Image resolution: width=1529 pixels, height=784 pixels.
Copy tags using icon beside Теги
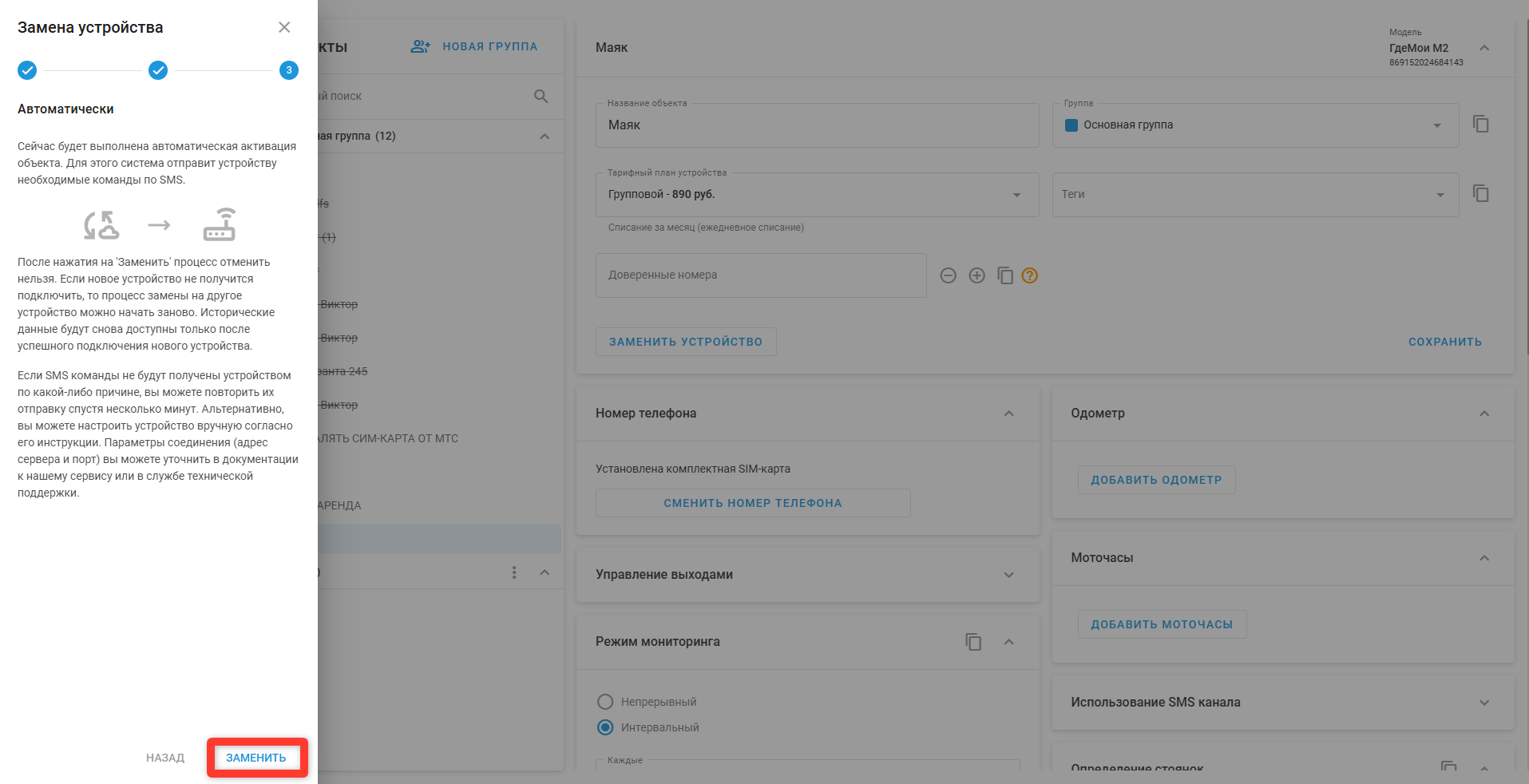pos(1481,194)
